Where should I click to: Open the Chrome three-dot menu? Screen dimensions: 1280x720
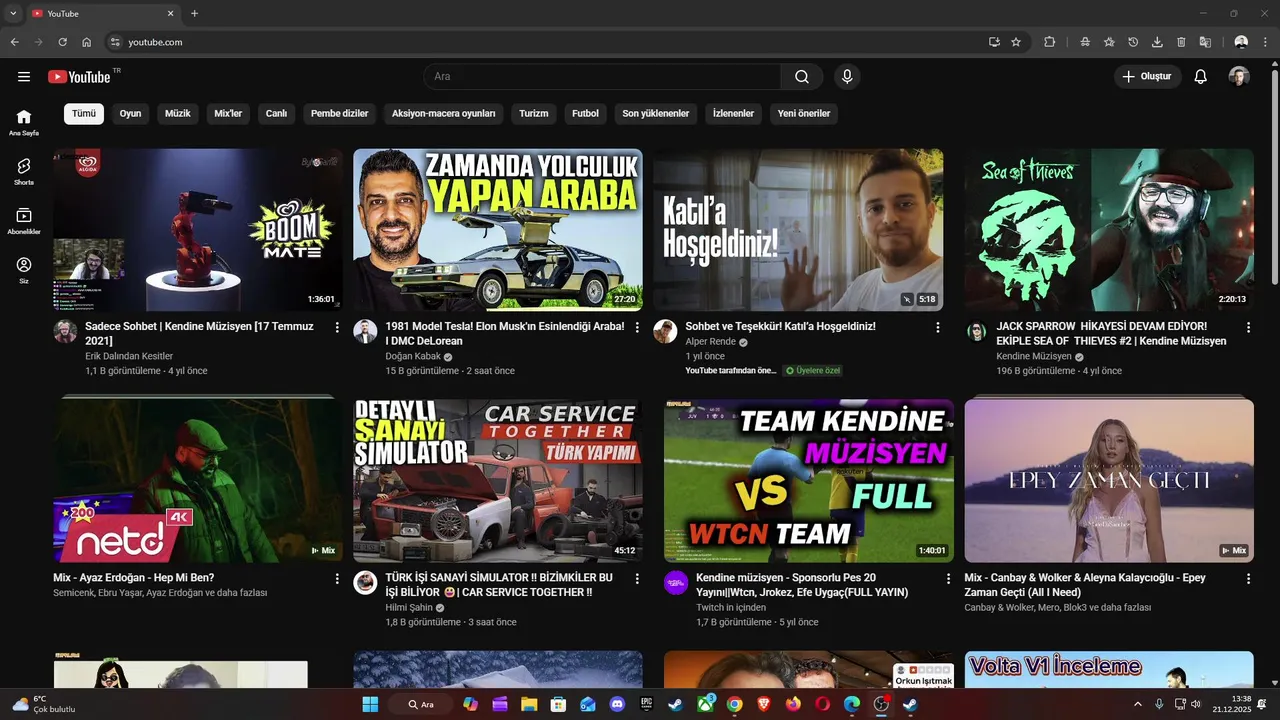point(1264,42)
